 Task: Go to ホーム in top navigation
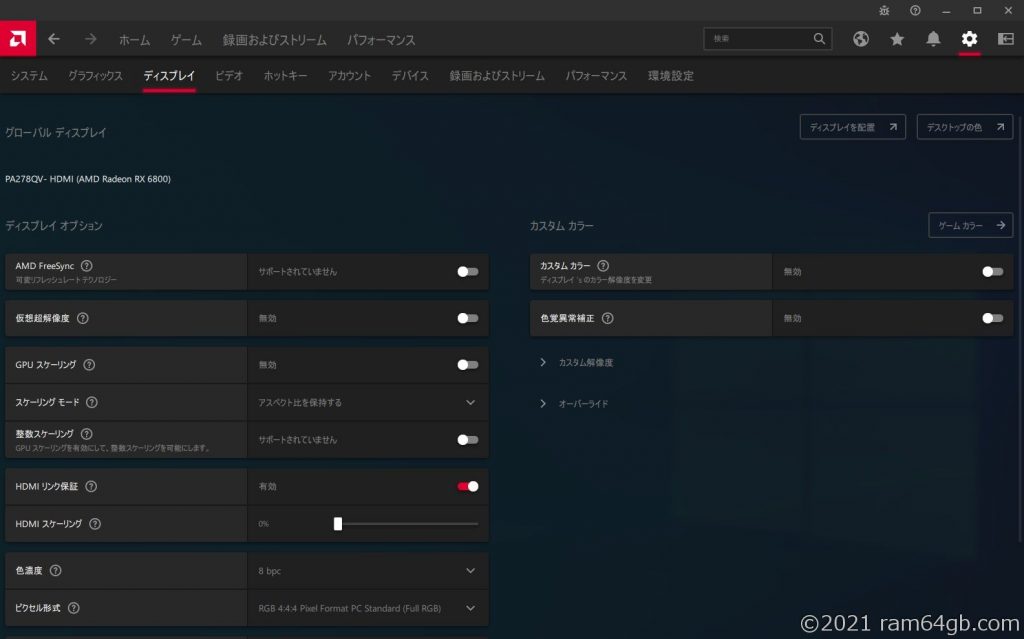135,40
